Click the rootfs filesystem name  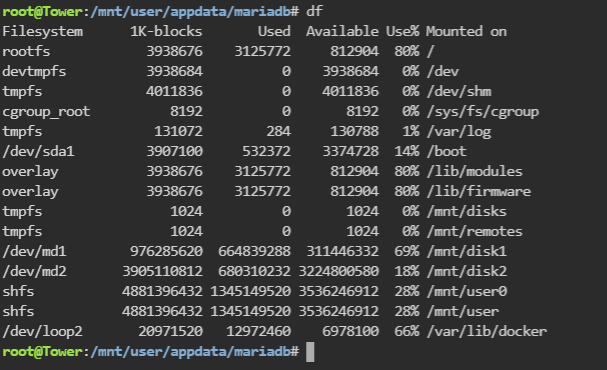pos(26,51)
